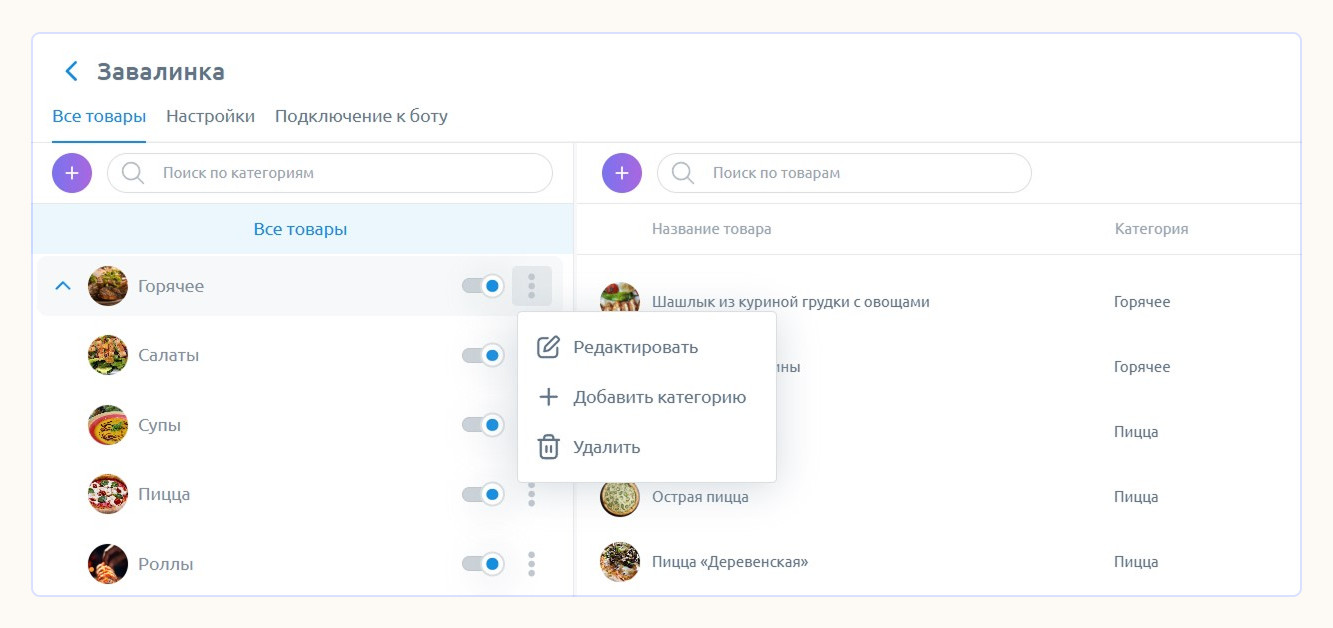Click the purple plus button to add a category
This screenshot has width=1333, height=628.
(72, 173)
